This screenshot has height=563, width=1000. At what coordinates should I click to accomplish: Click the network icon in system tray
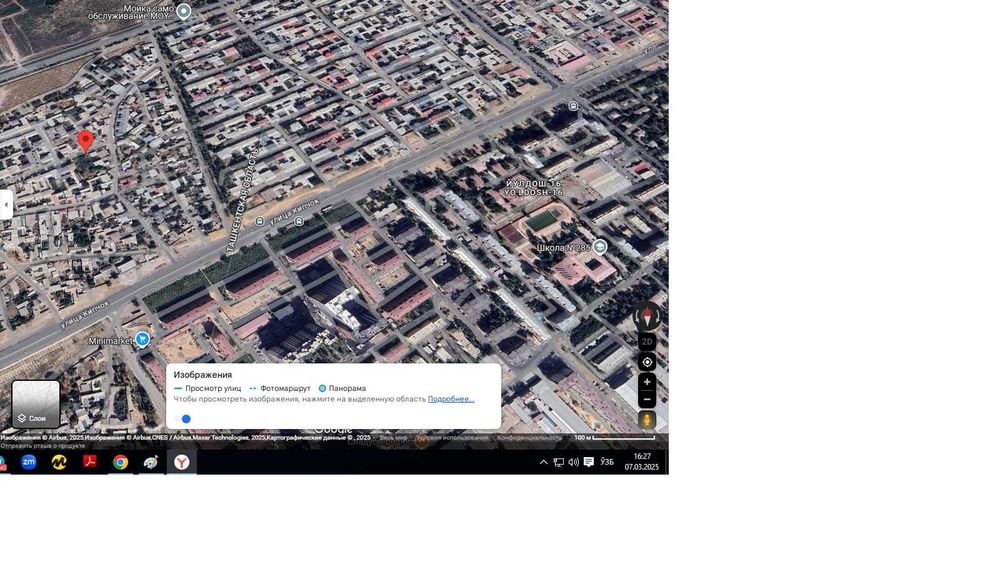[559, 462]
